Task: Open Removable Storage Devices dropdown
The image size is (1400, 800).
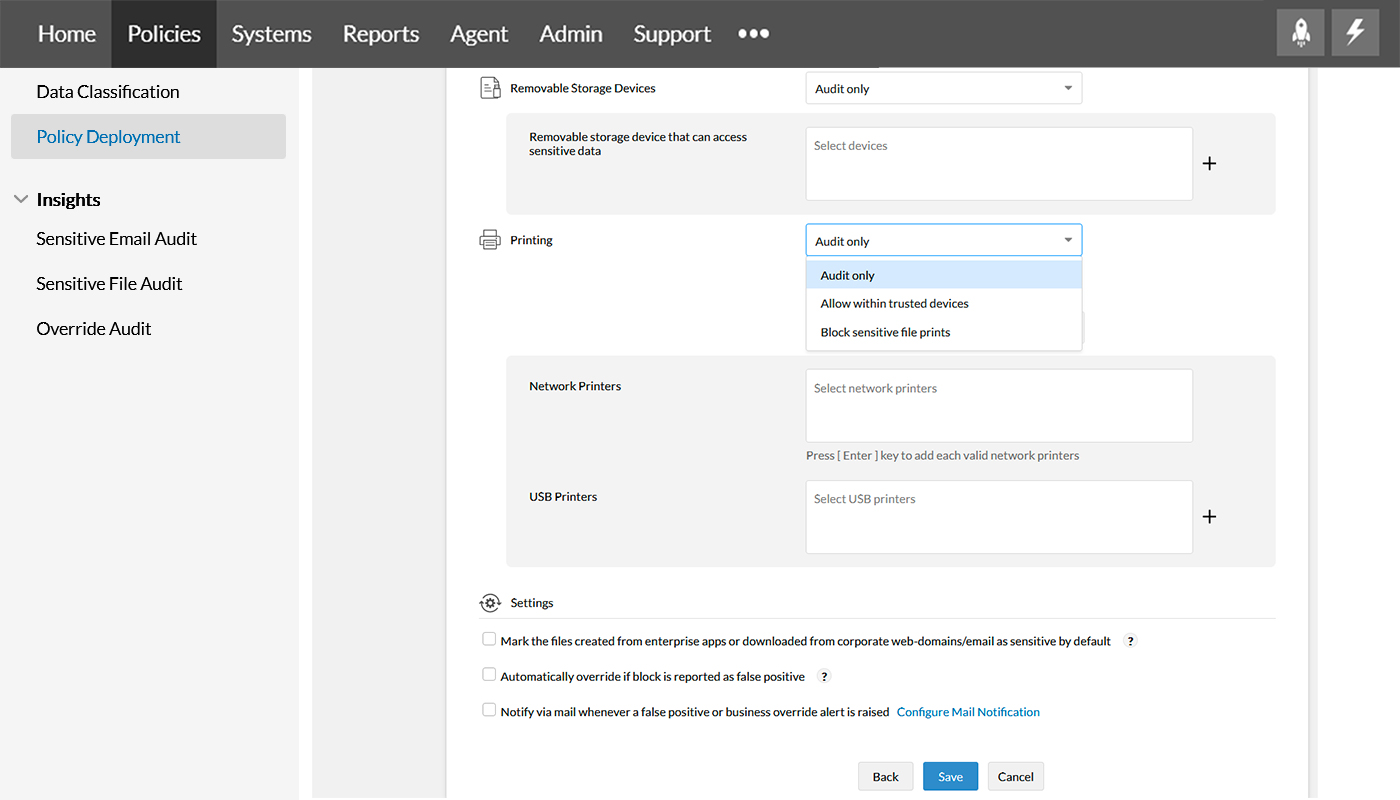Action: point(943,89)
